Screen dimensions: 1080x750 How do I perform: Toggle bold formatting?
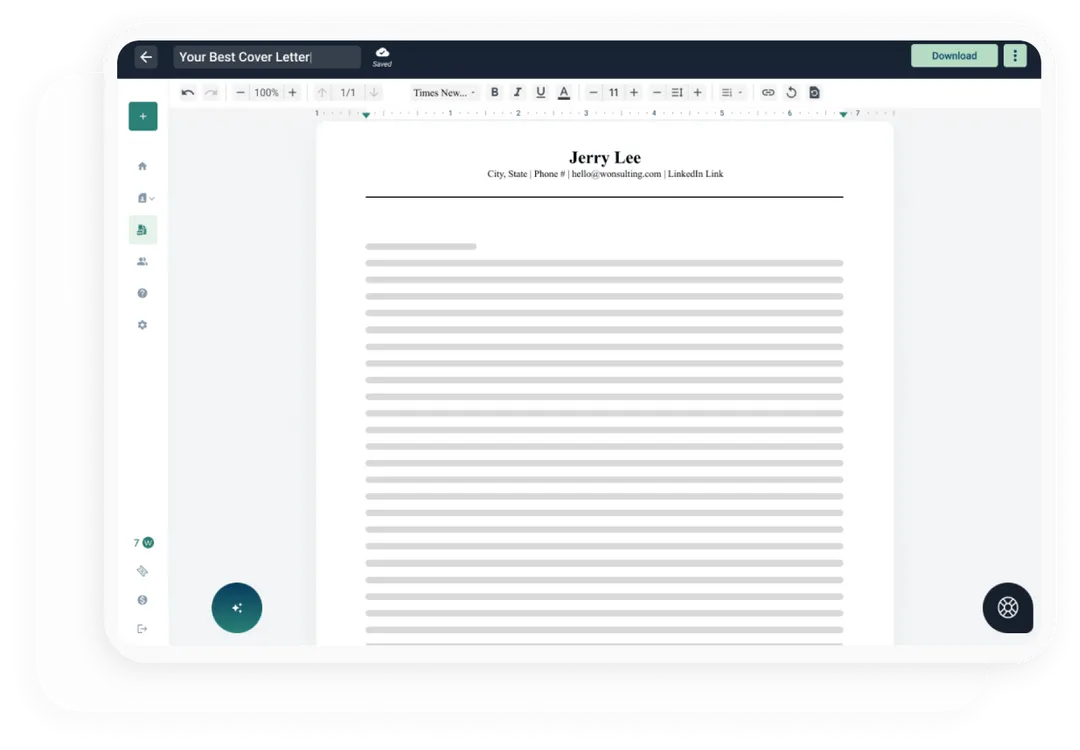click(x=495, y=92)
